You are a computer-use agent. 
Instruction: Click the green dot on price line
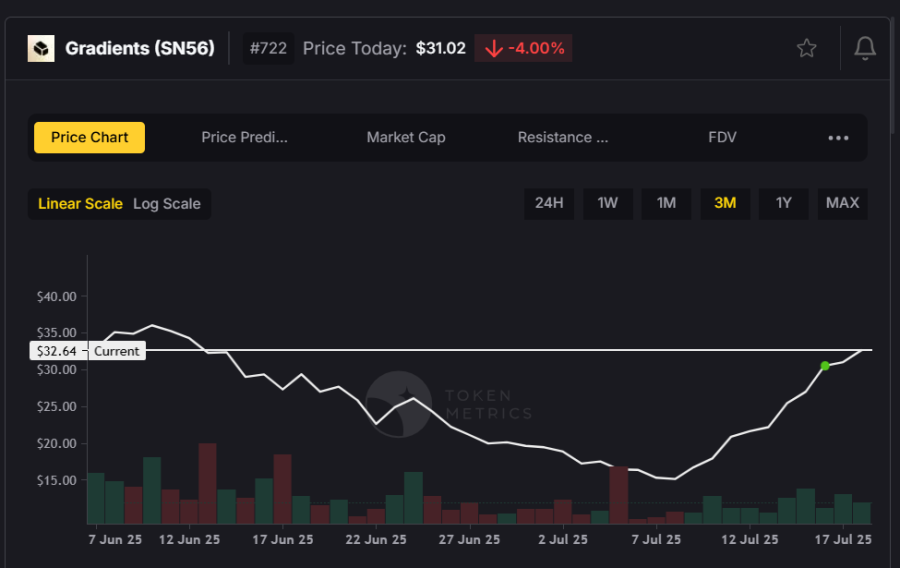pyautogui.click(x=825, y=366)
